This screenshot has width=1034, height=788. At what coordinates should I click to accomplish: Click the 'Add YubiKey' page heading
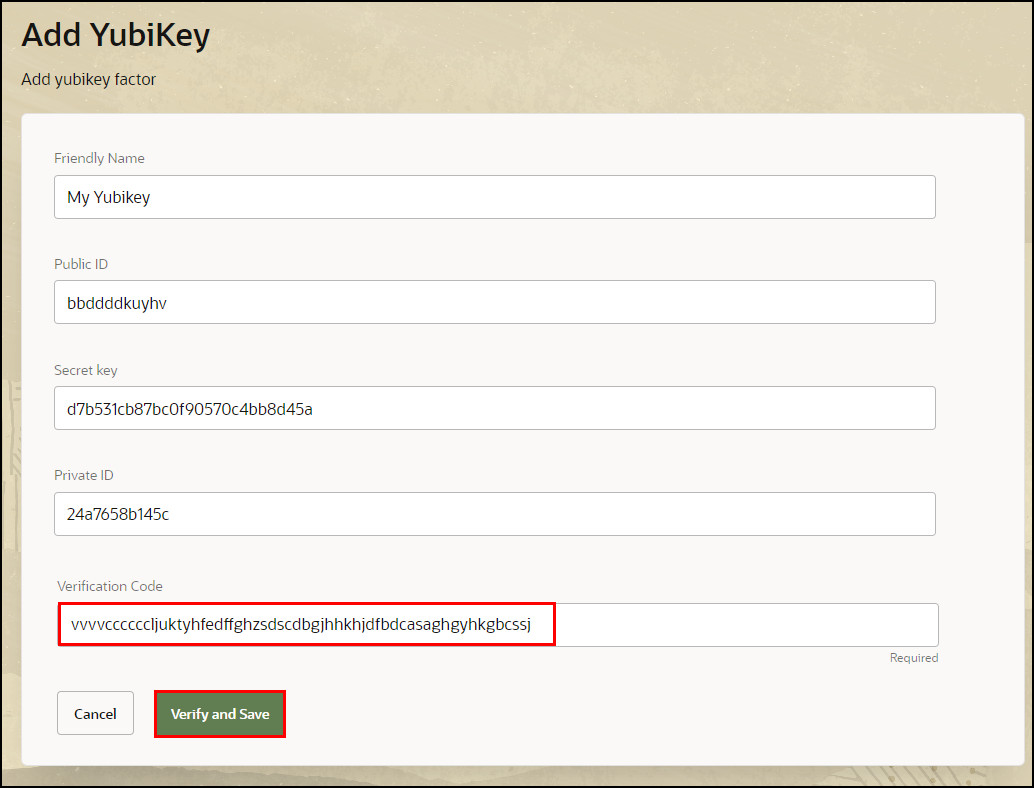pos(115,35)
